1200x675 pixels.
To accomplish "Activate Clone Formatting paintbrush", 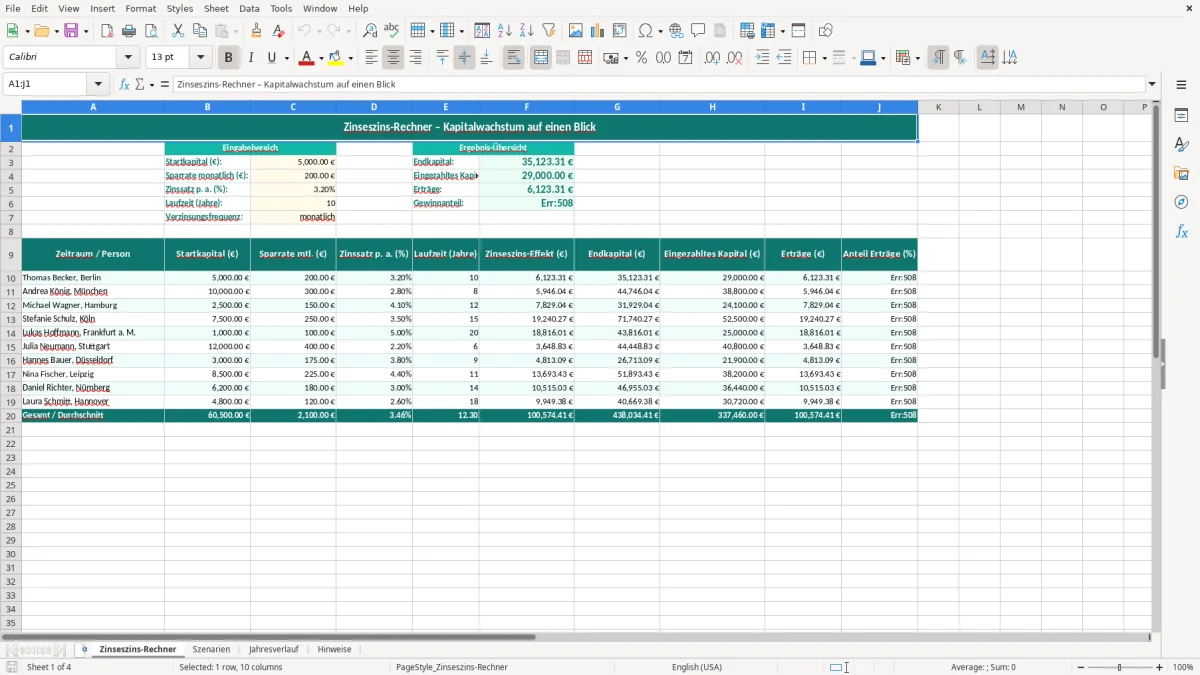I will coord(257,31).
